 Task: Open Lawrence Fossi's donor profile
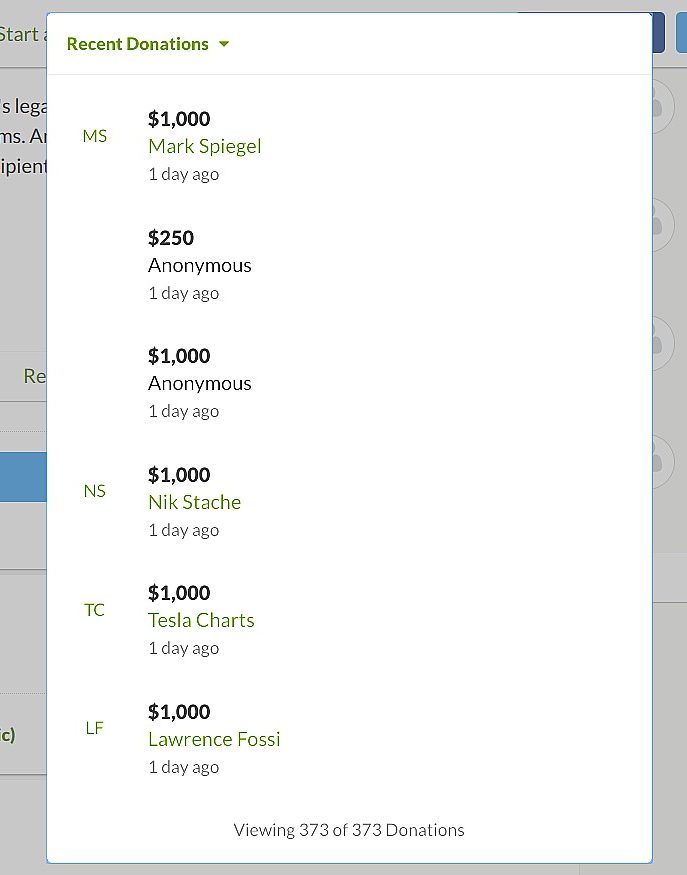214,739
